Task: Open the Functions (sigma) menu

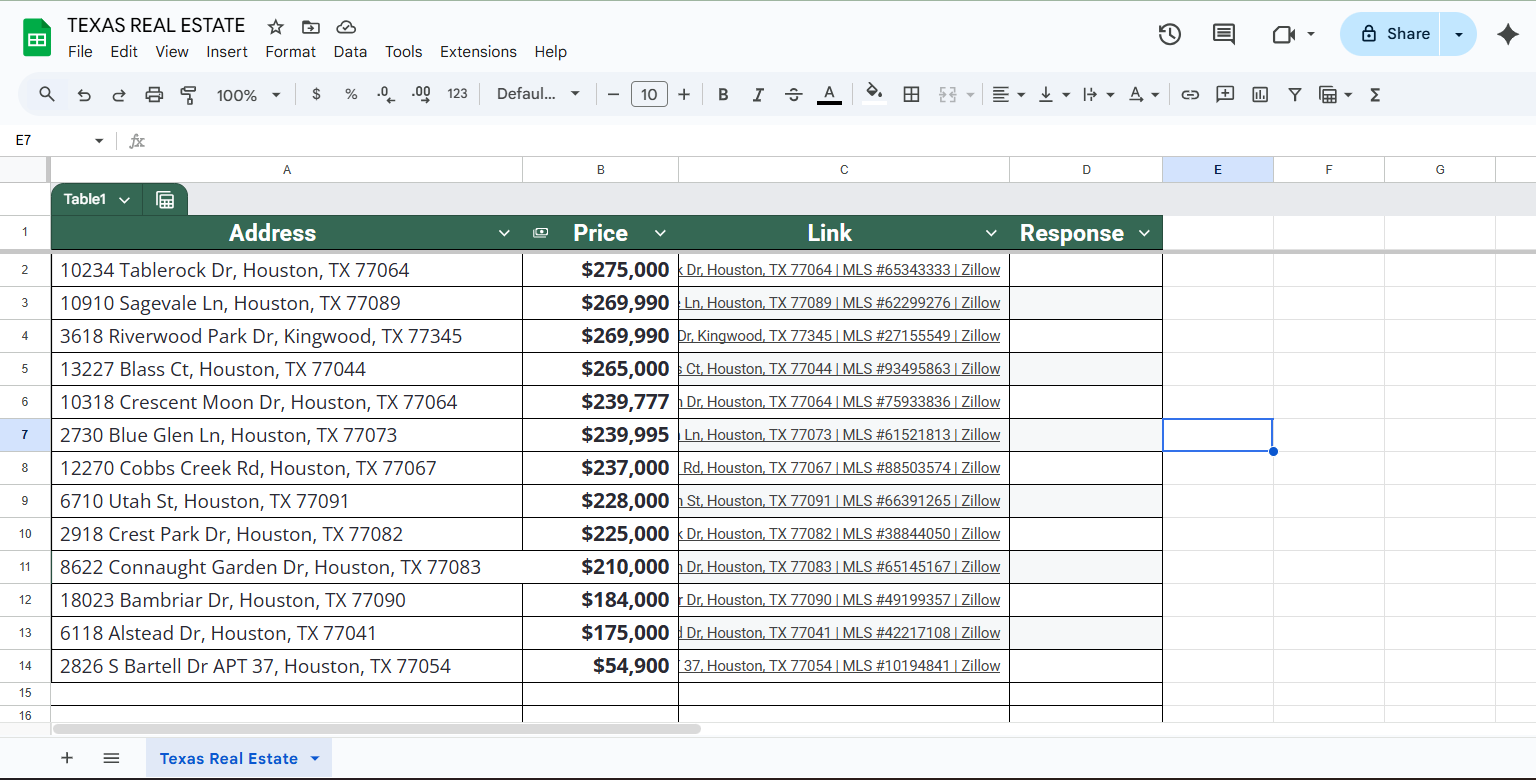Action: tap(1375, 94)
